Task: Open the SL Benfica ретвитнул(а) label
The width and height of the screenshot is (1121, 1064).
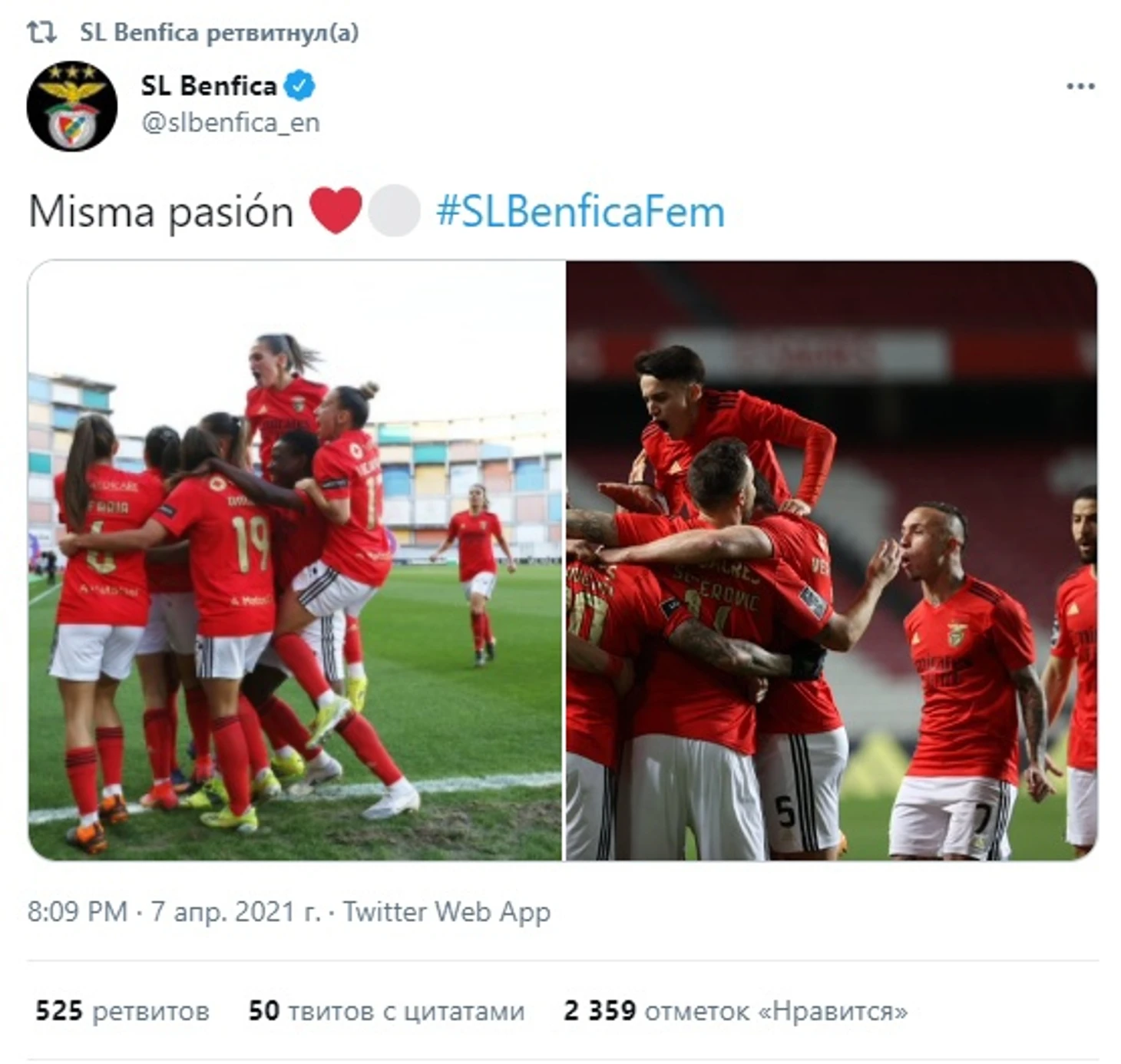Action: [x=220, y=32]
